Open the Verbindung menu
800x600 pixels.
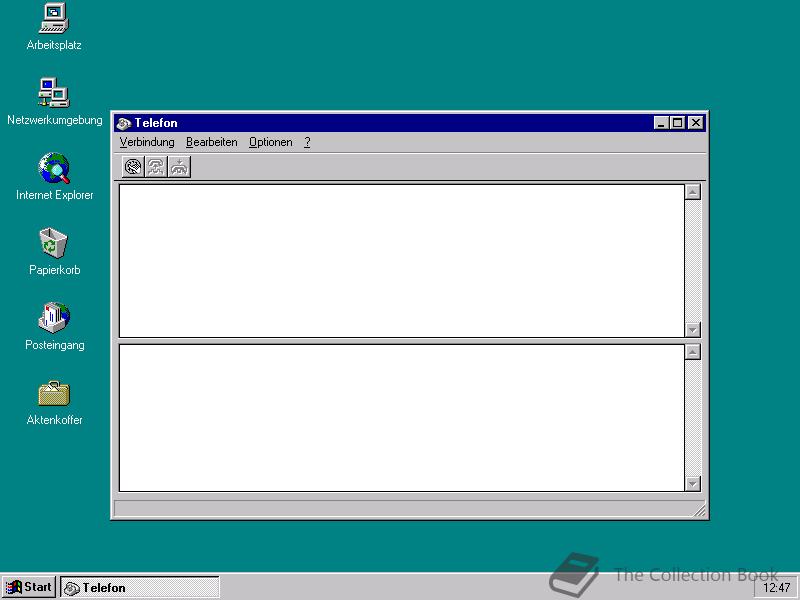tap(147, 142)
